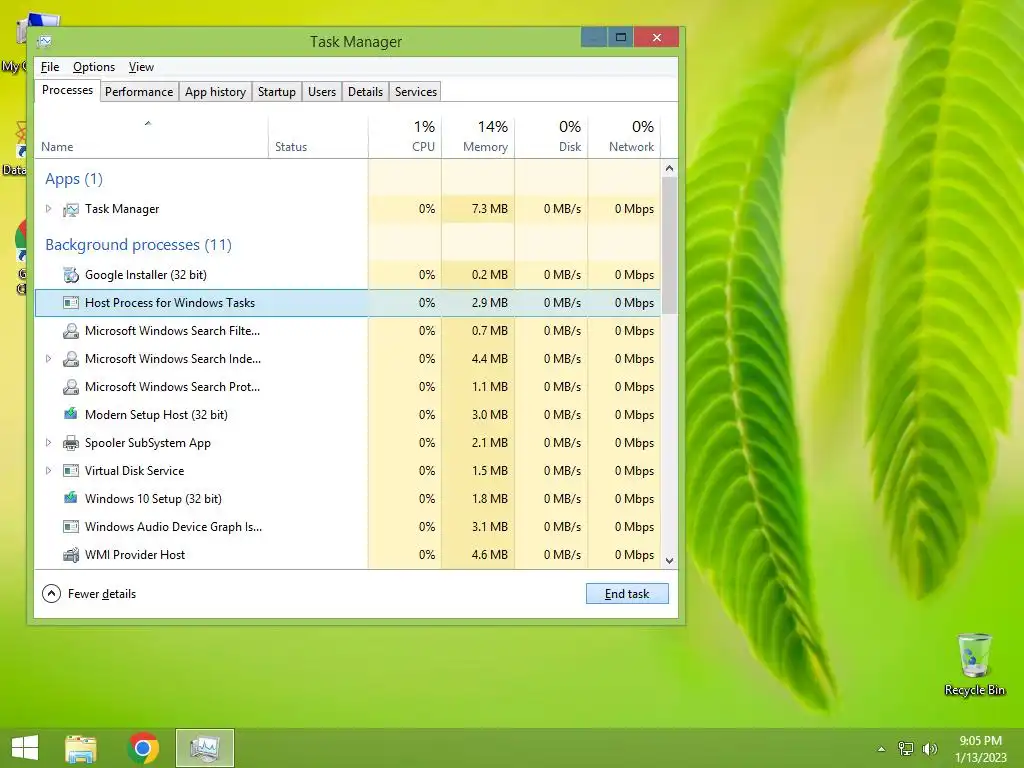1024x768 pixels.
Task: Sort by the CPU column header
Action: tap(405, 137)
